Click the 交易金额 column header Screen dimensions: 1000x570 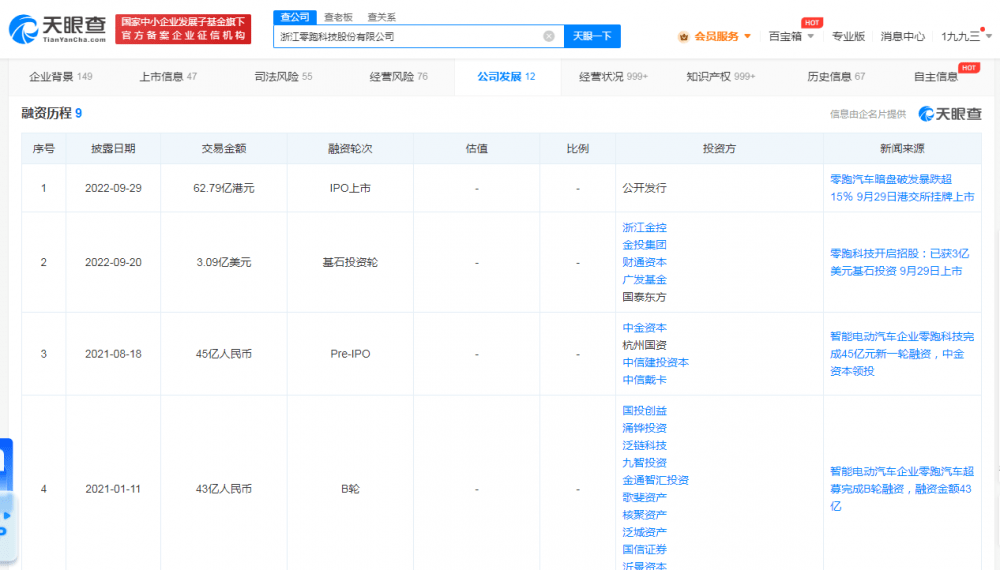pos(224,149)
